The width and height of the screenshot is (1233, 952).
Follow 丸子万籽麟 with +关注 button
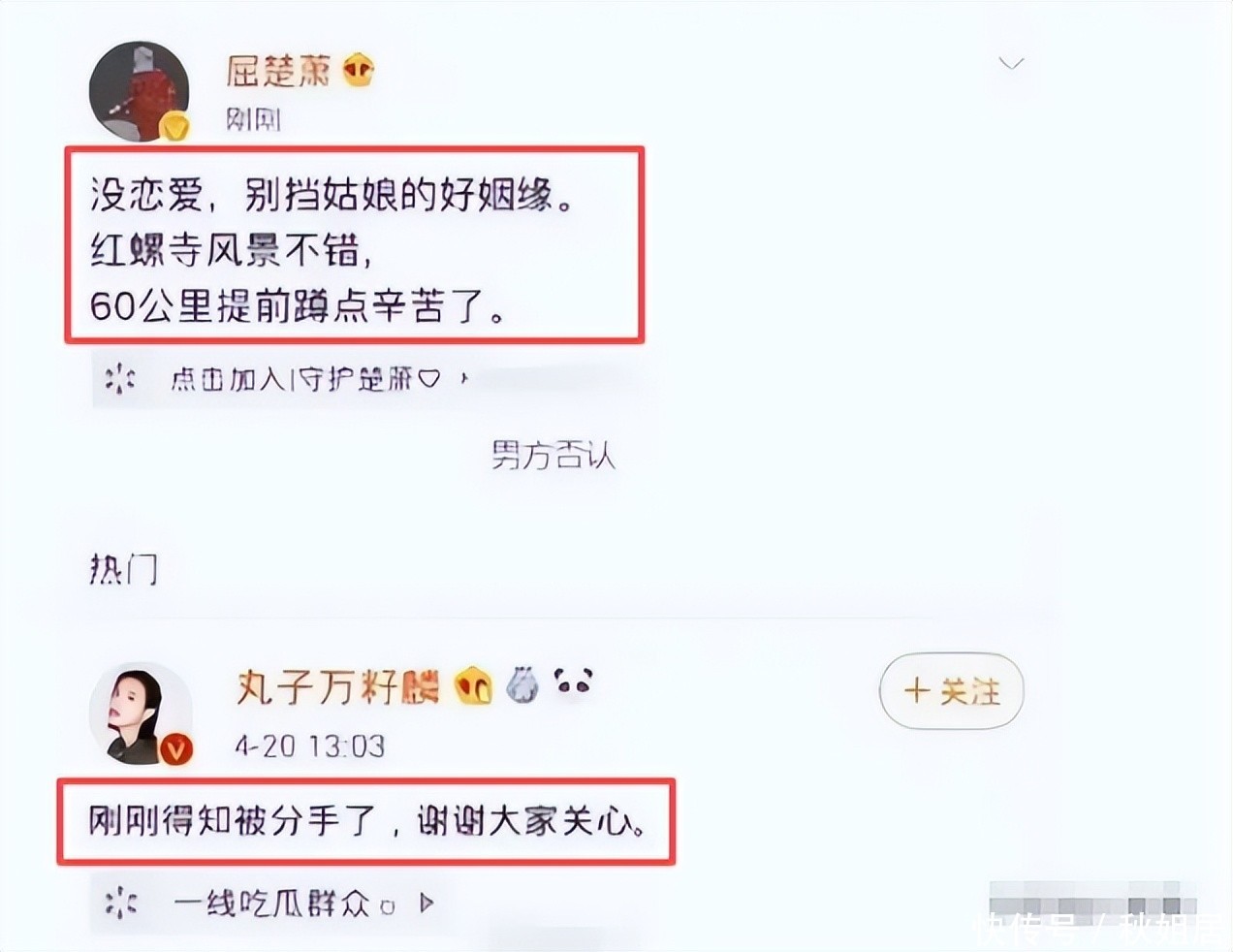[x=951, y=691]
